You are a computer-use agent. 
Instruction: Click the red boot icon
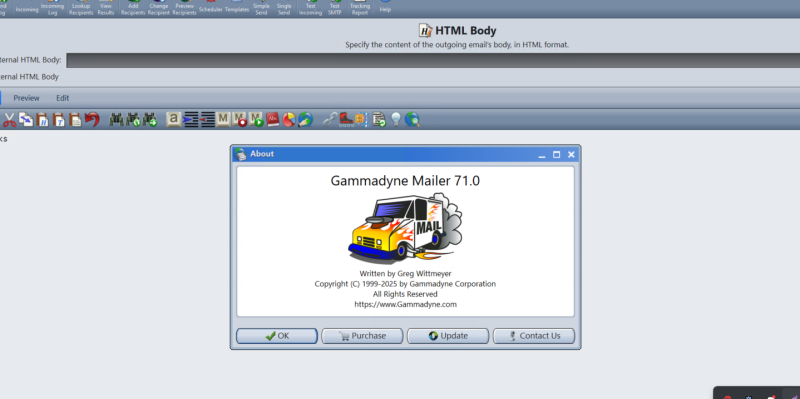tap(346, 120)
